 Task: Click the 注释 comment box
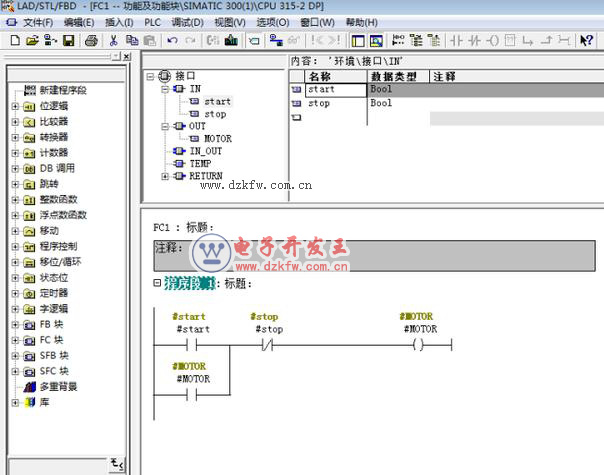pos(374,256)
